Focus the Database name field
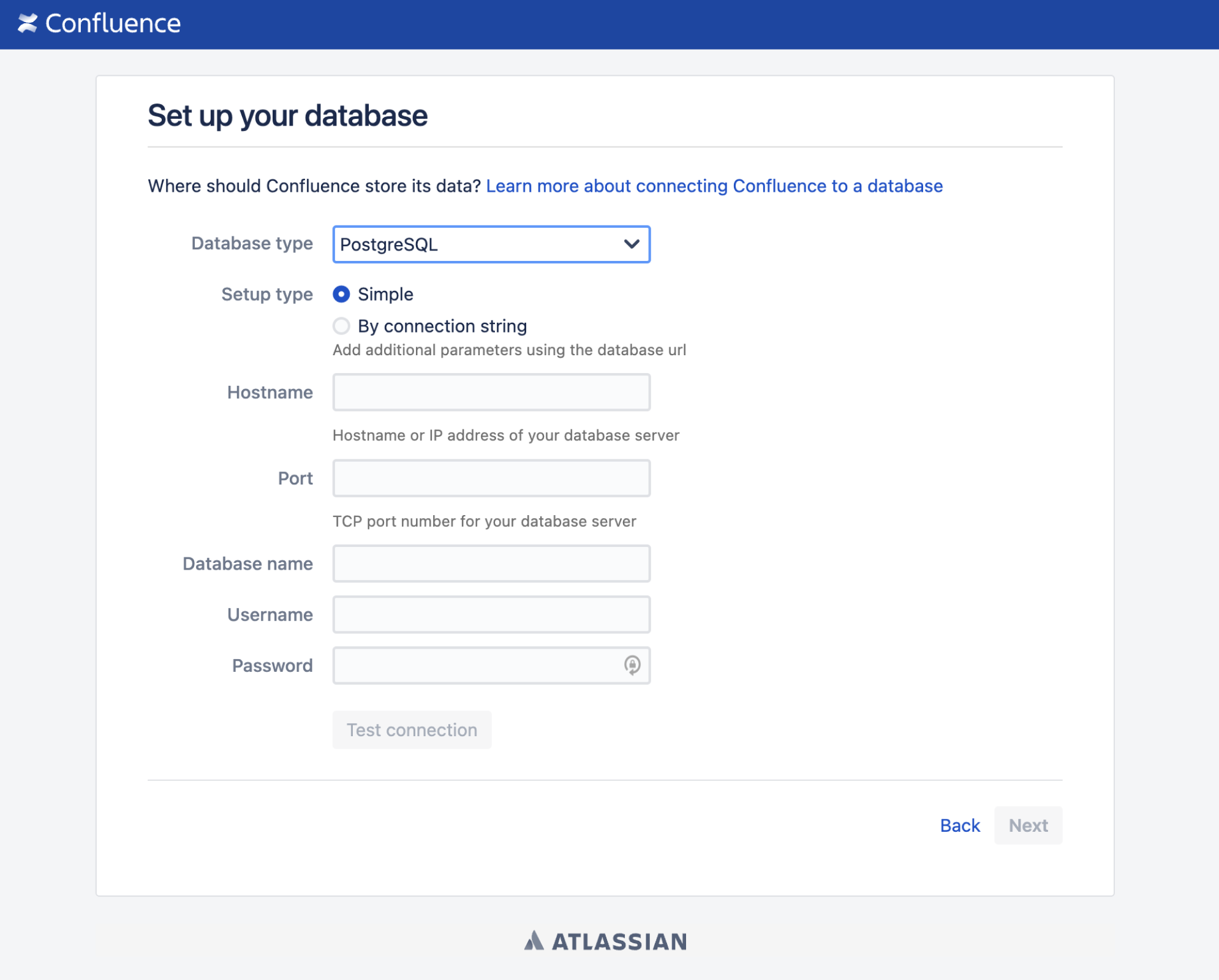 click(491, 563)
